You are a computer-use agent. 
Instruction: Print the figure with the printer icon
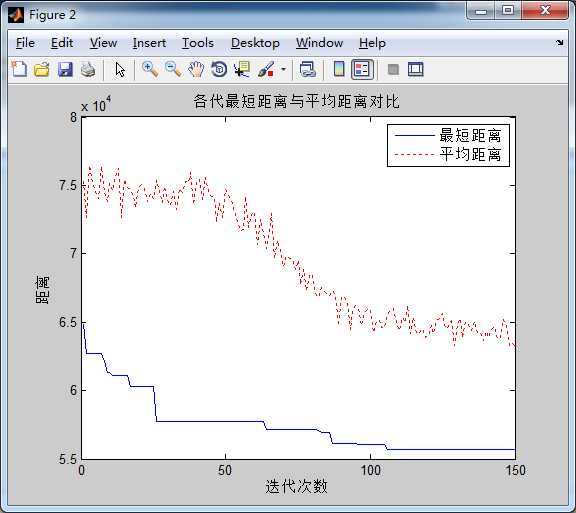88,69
